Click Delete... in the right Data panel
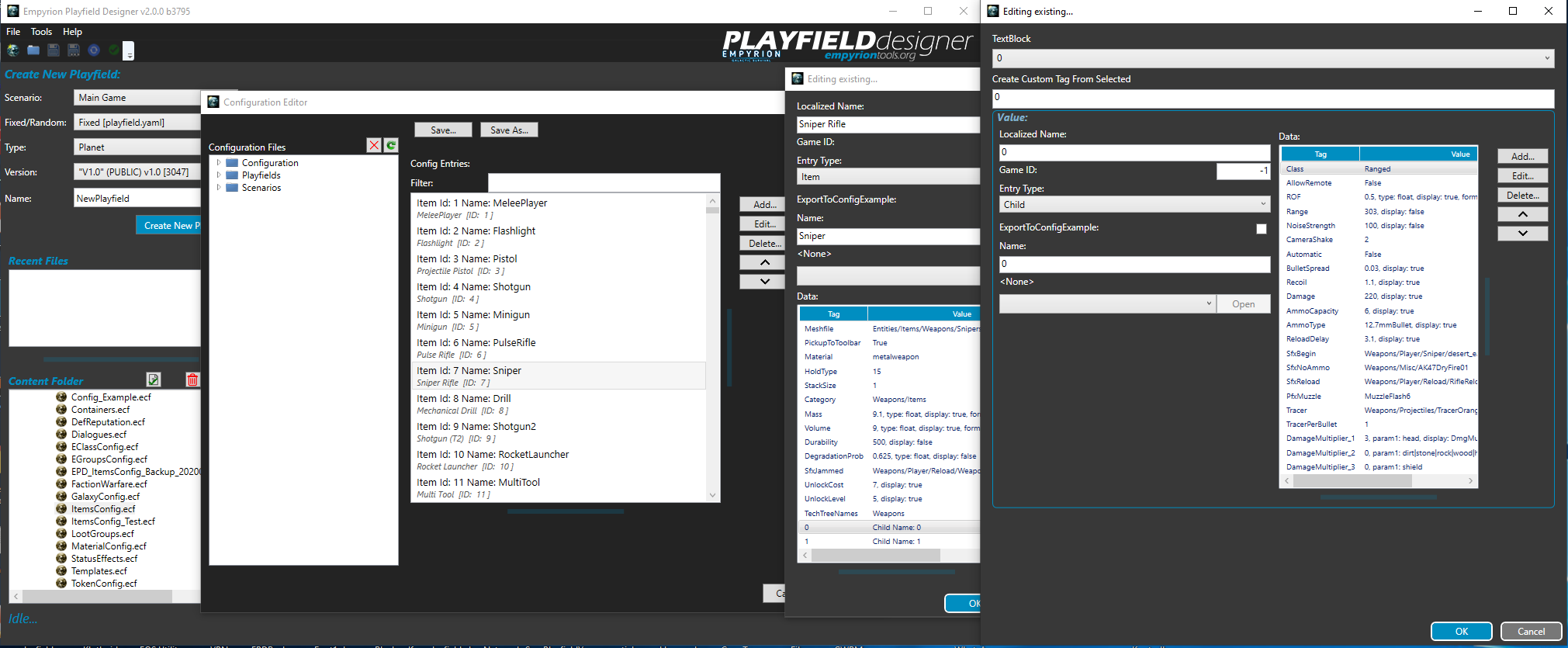Image resolution: width=1568 pixels, height=648 pixels. [x=1522, y=195]
